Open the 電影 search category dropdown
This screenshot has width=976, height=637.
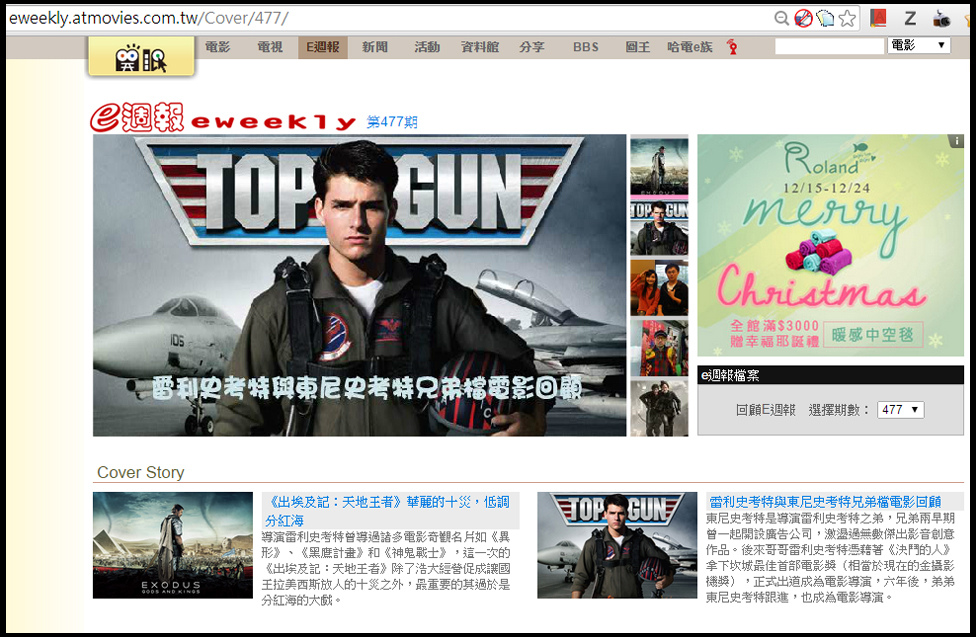click(919, 45)
